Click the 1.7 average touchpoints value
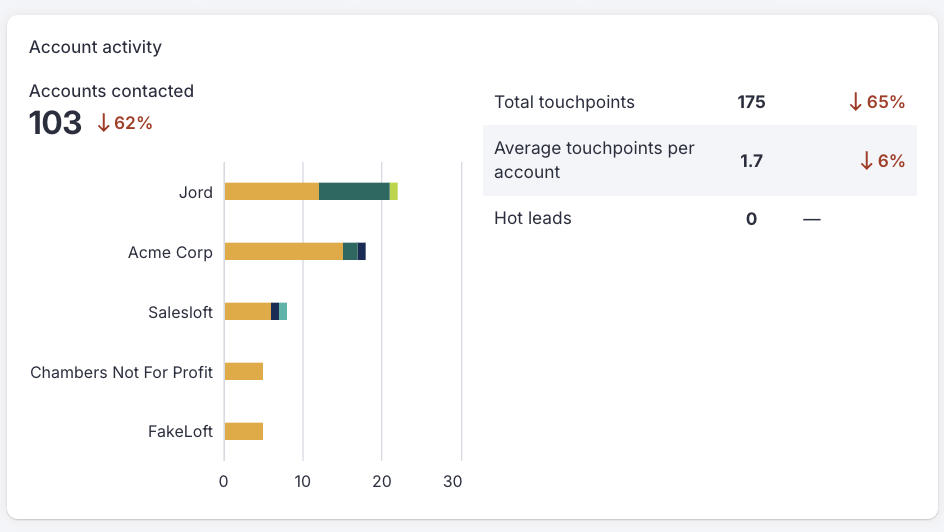This screenshot has width=944, height=532. (751, 161)
